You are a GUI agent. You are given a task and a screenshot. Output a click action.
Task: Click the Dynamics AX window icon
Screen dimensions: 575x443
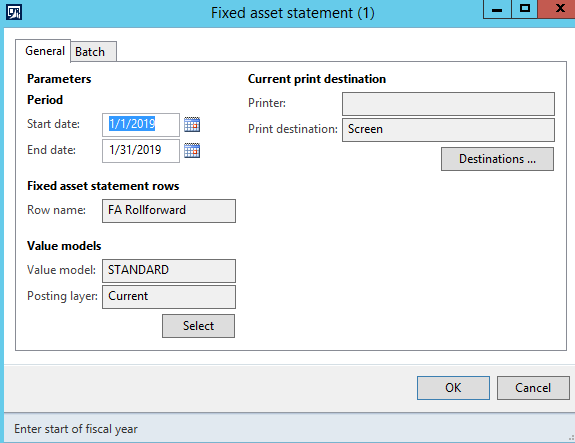click(14, 12)
